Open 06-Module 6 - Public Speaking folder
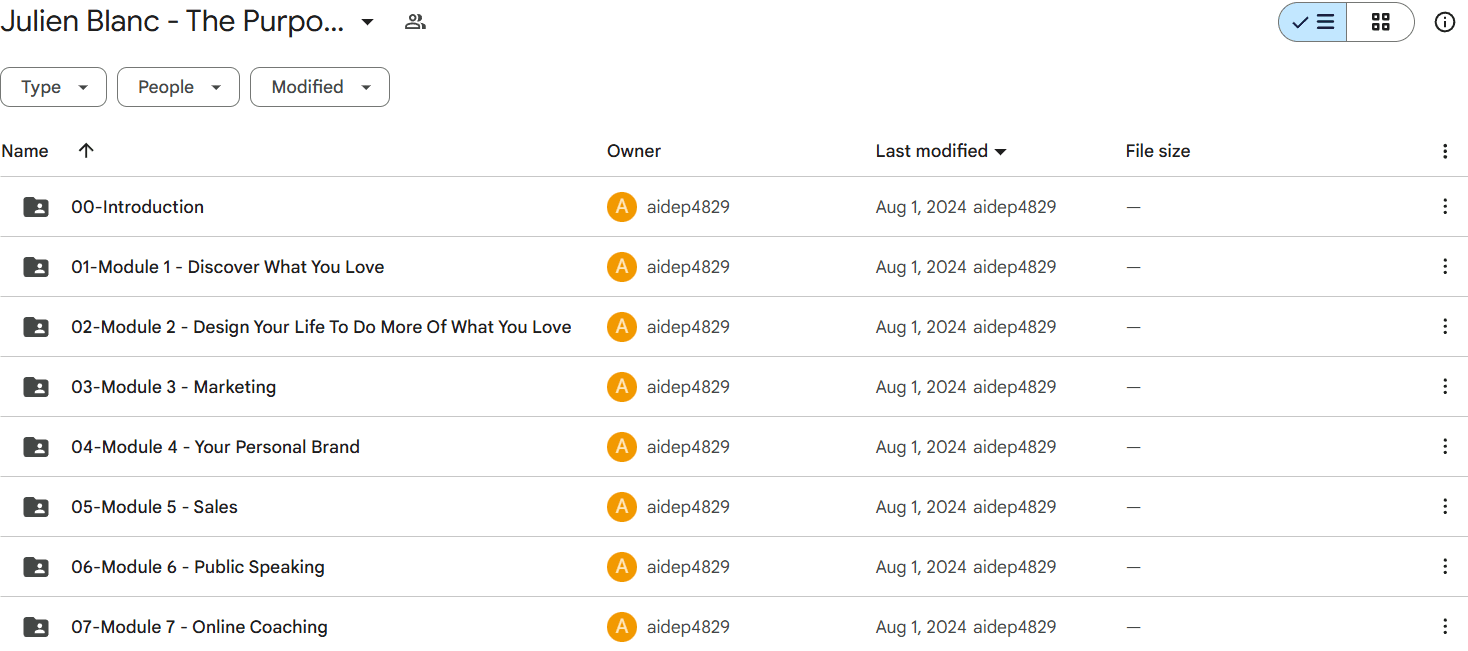1468x651 pixels. 198,567
